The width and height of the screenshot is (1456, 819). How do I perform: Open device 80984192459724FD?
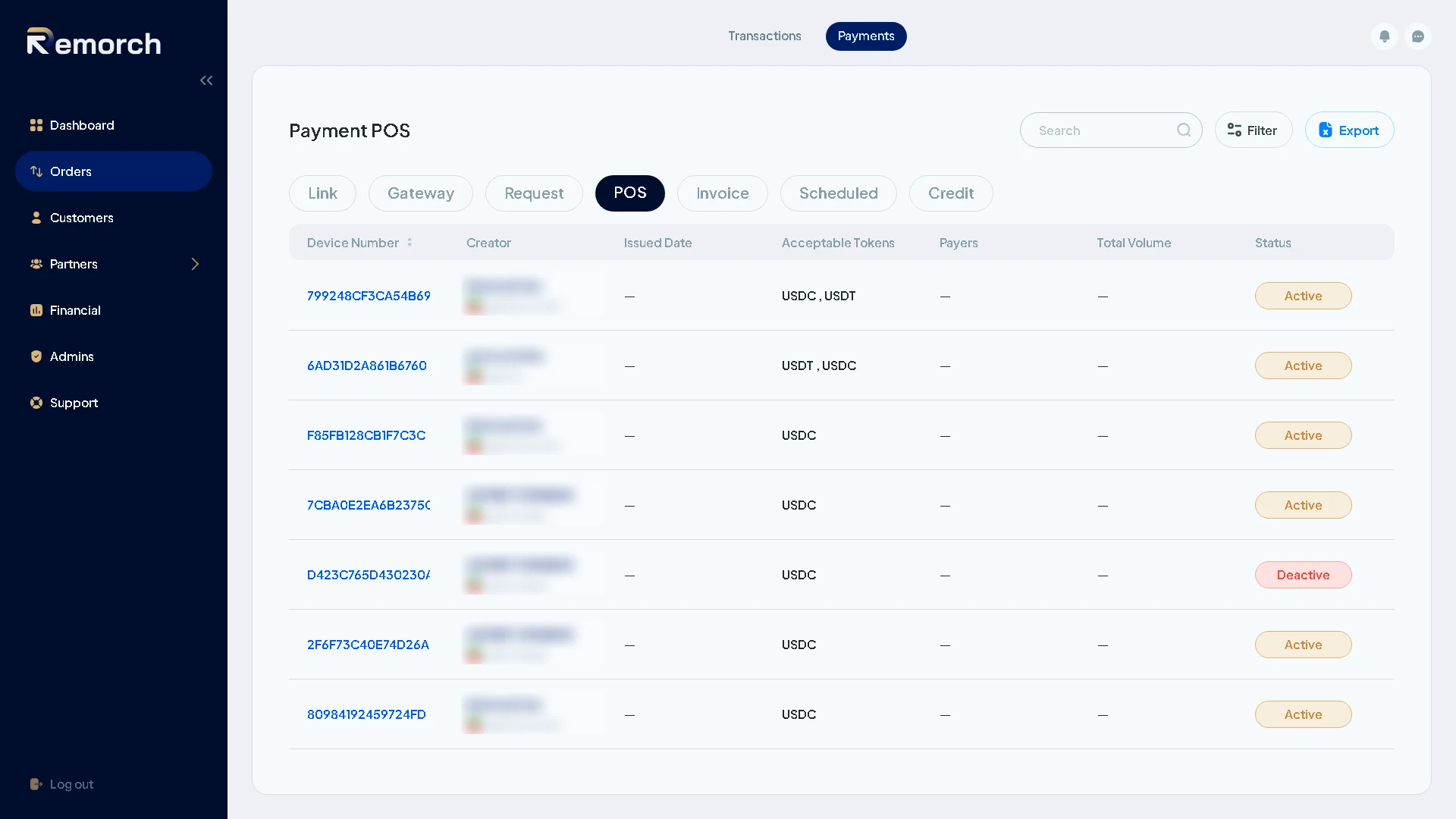366,714
